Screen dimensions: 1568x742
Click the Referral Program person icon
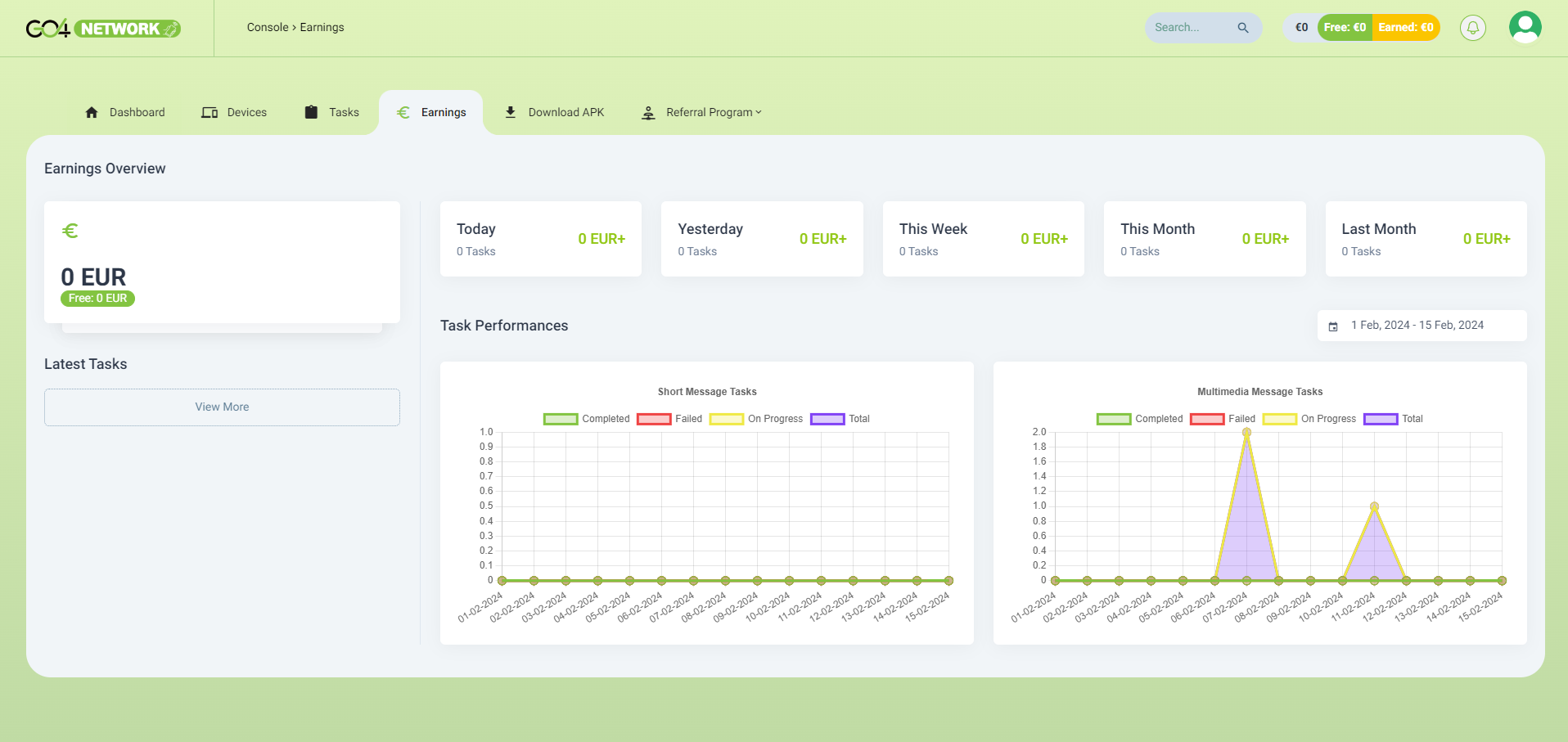[x=648, y=112]
